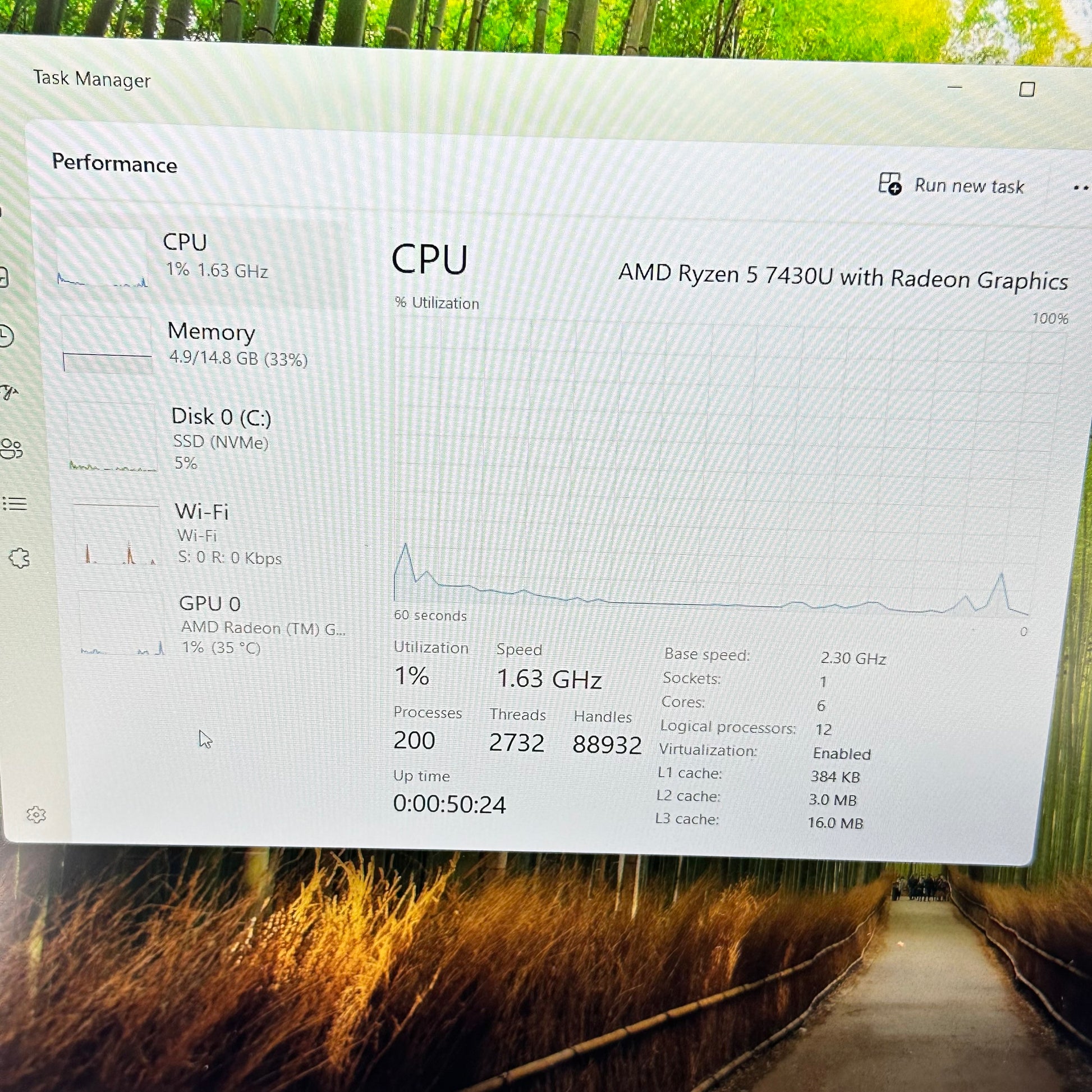Screen dimensions: 1092x1092
Task: Maximize the Task Manager window
Action: (x=1027, y=89)
